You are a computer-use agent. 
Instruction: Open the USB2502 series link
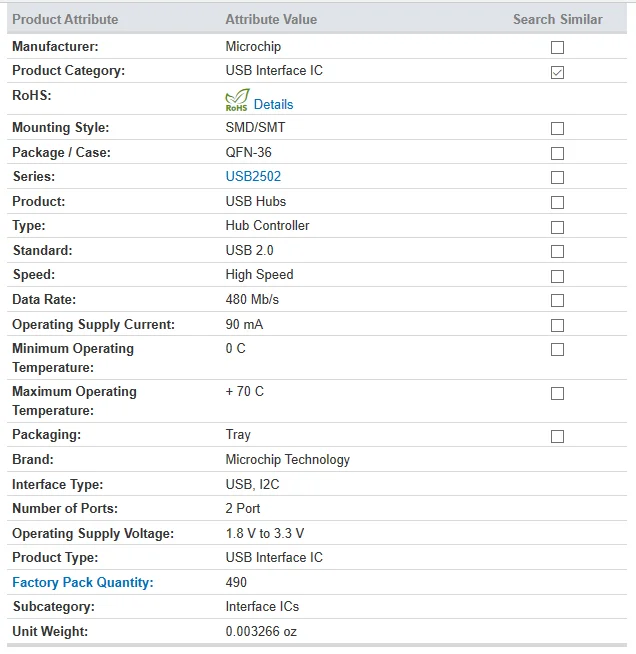[253, 176]
